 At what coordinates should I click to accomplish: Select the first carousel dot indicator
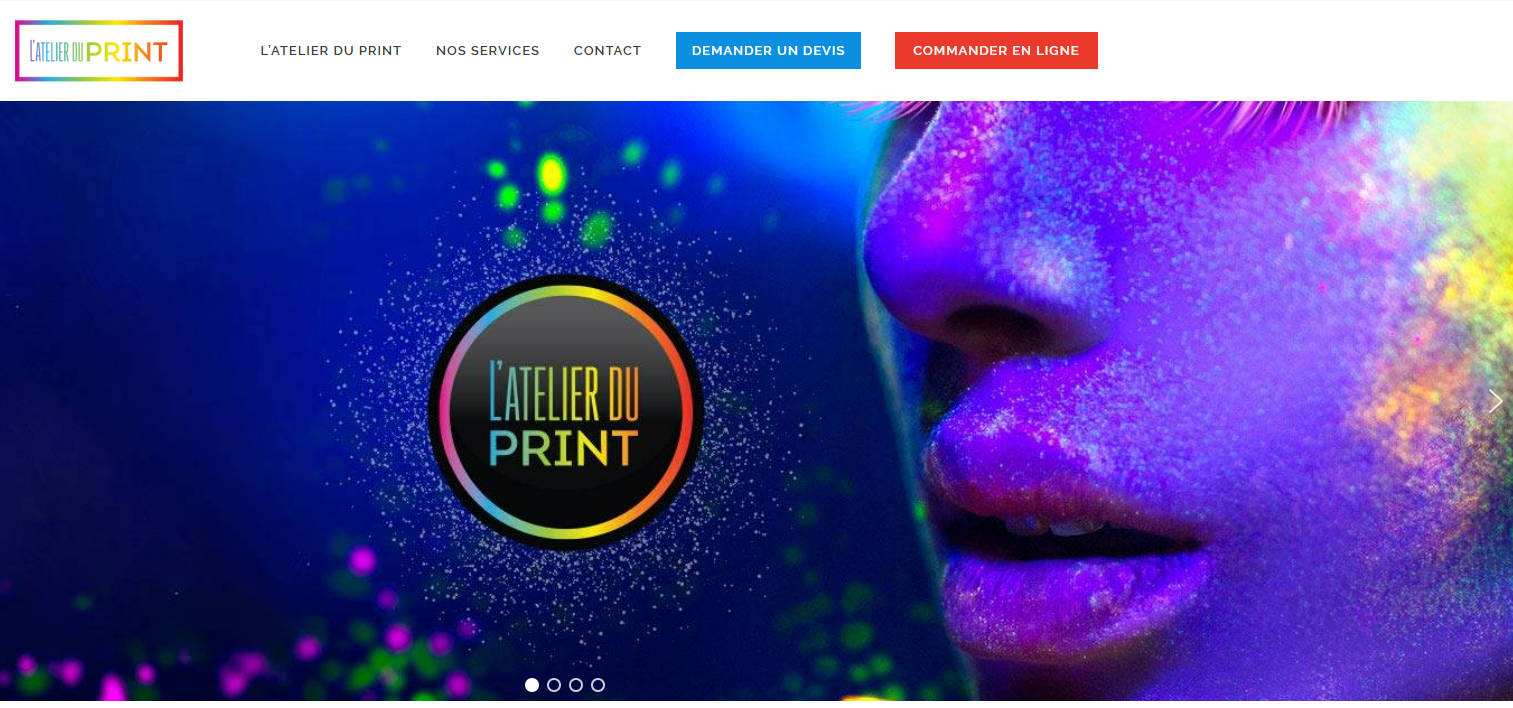point(532,685)
